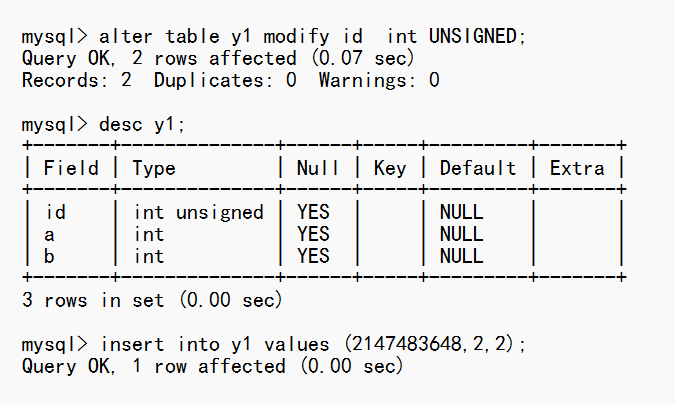This screenshot has height=405, width=675.
Task: Click the 'alter table y1 modify' command line
Action: pyautogui.click(x=273, y=36)
